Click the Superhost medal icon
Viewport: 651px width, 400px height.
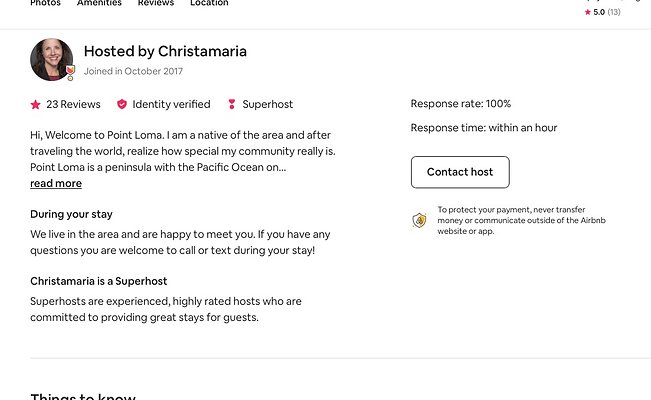tap(232, 104)
